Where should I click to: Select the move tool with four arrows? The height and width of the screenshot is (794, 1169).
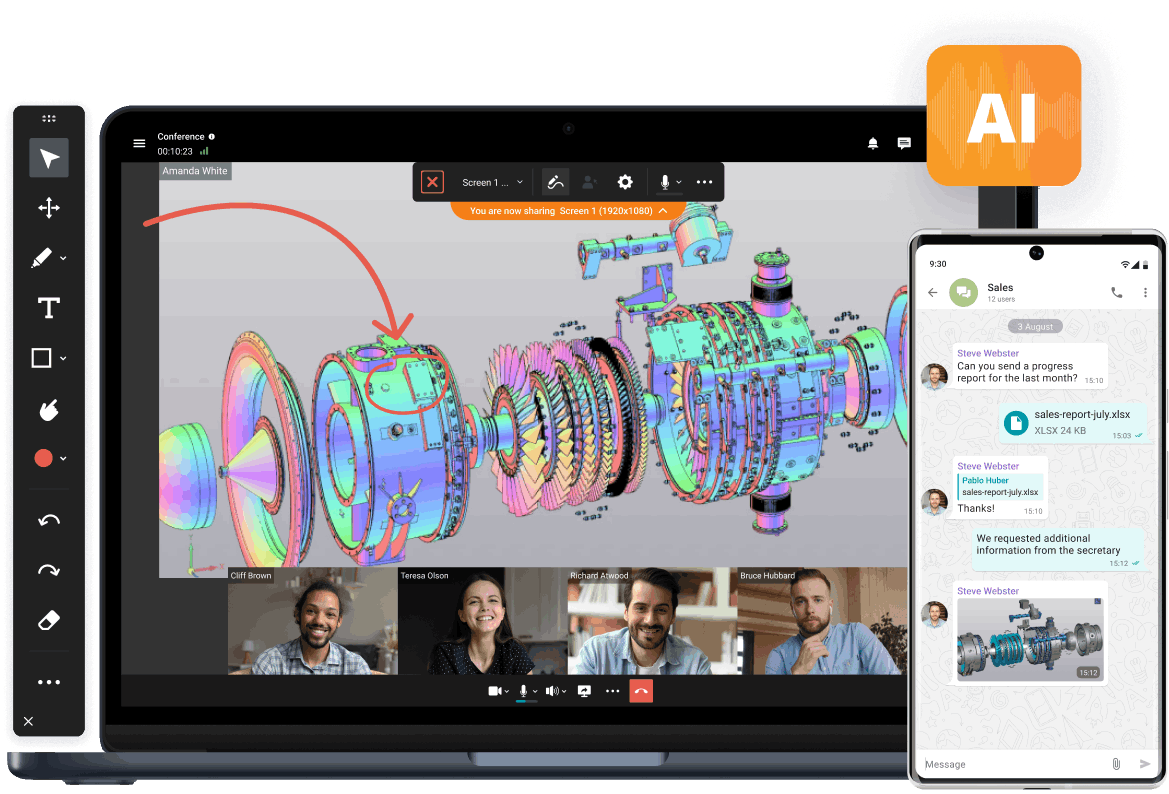click(48, 208)
